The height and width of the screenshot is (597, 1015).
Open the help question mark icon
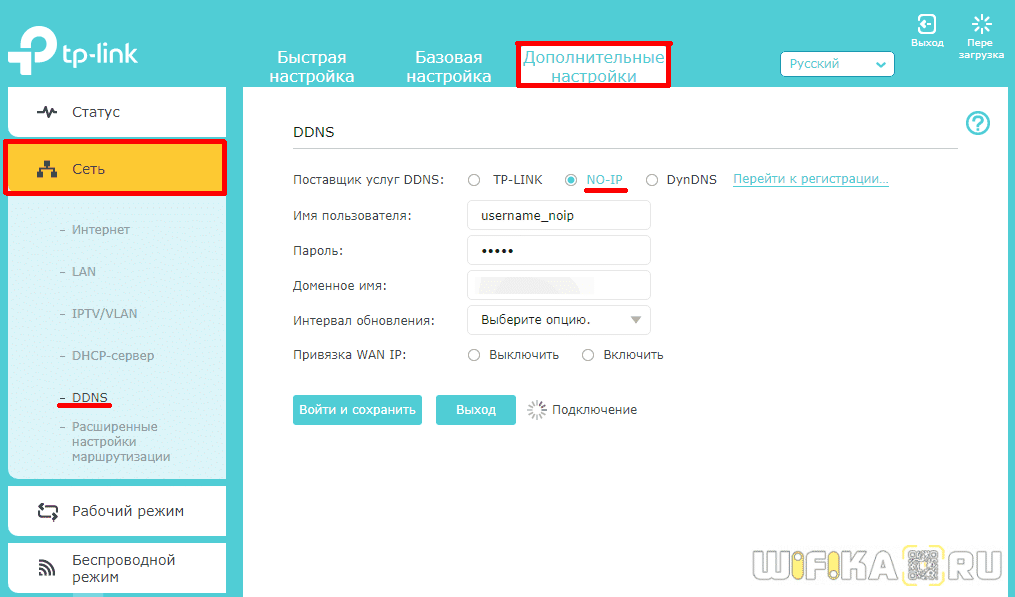[x=977, y=123]
